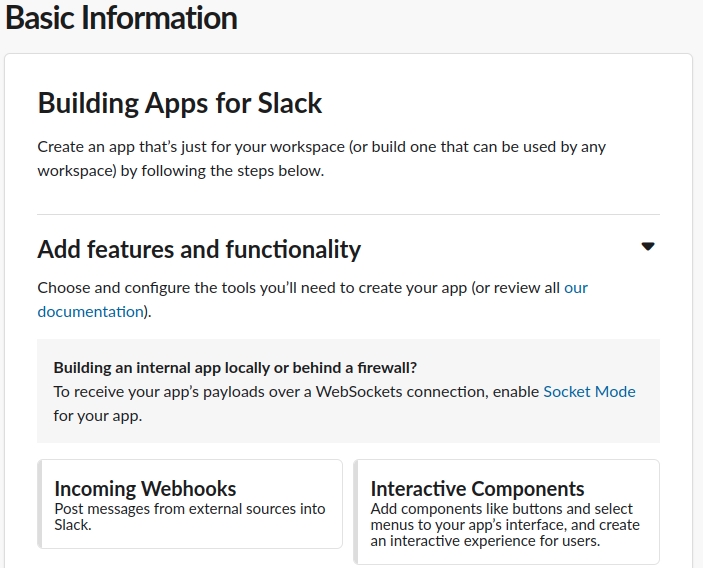Click the 'Add features and functionality' heading

point(199,249)
